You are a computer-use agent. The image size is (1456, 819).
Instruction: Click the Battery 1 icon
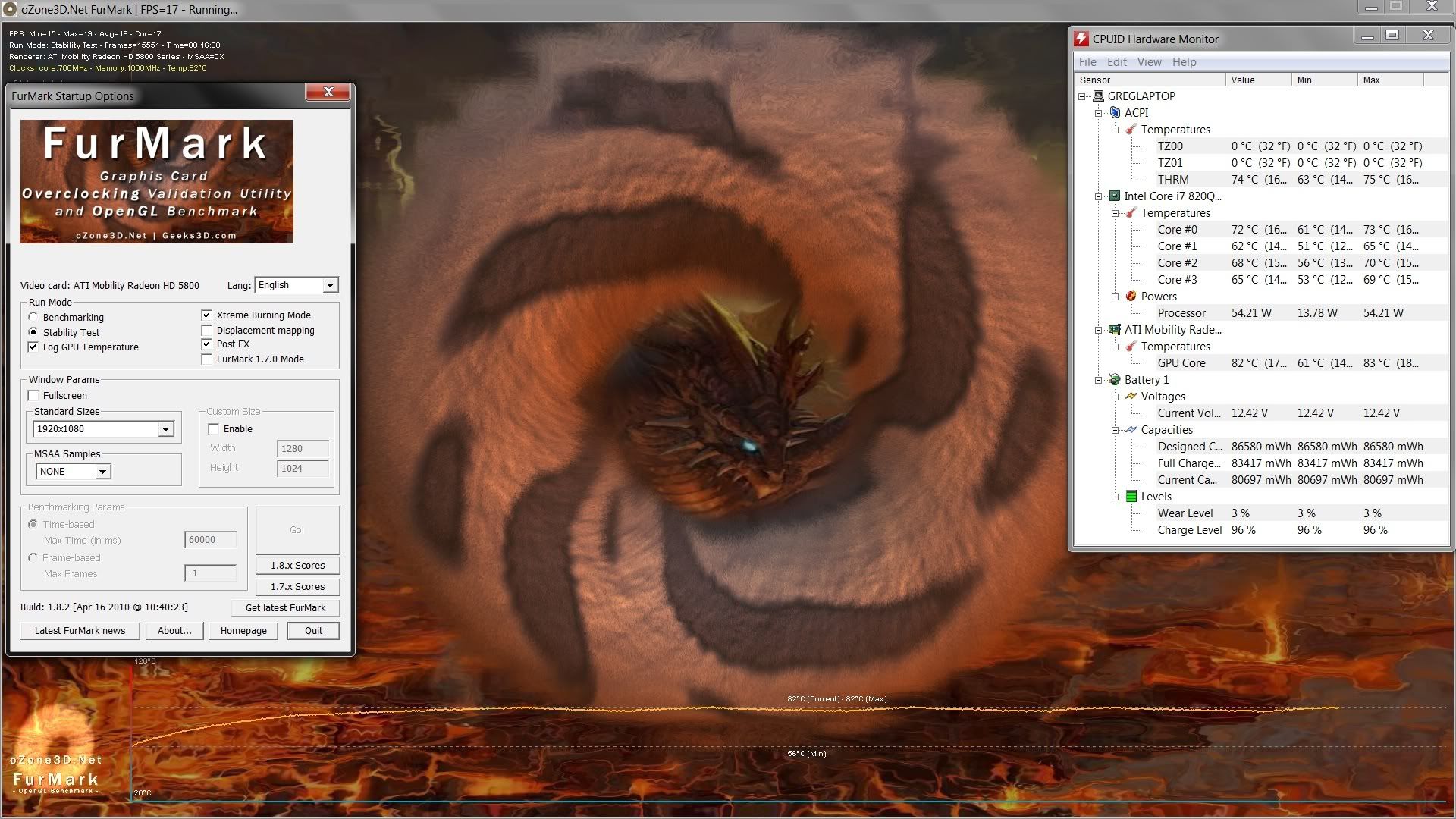click(x=1115, y=379)
